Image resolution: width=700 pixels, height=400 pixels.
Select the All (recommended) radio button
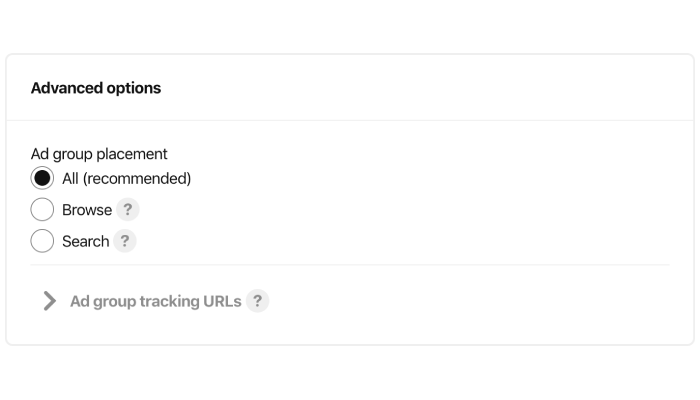42,178
